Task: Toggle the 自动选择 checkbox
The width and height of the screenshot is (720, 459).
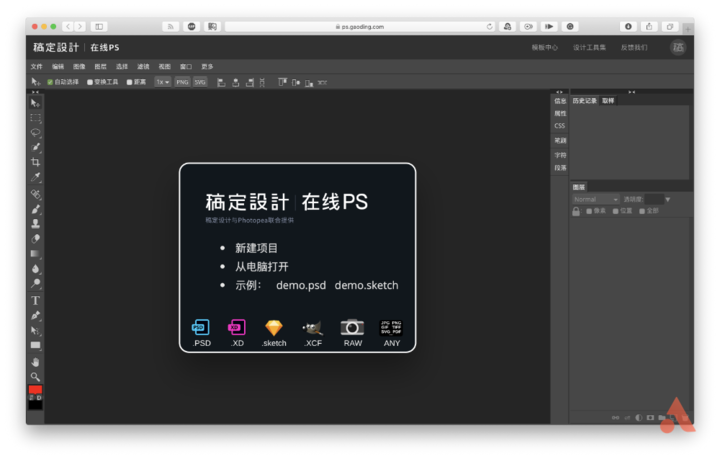Action: tap(50, 82)
